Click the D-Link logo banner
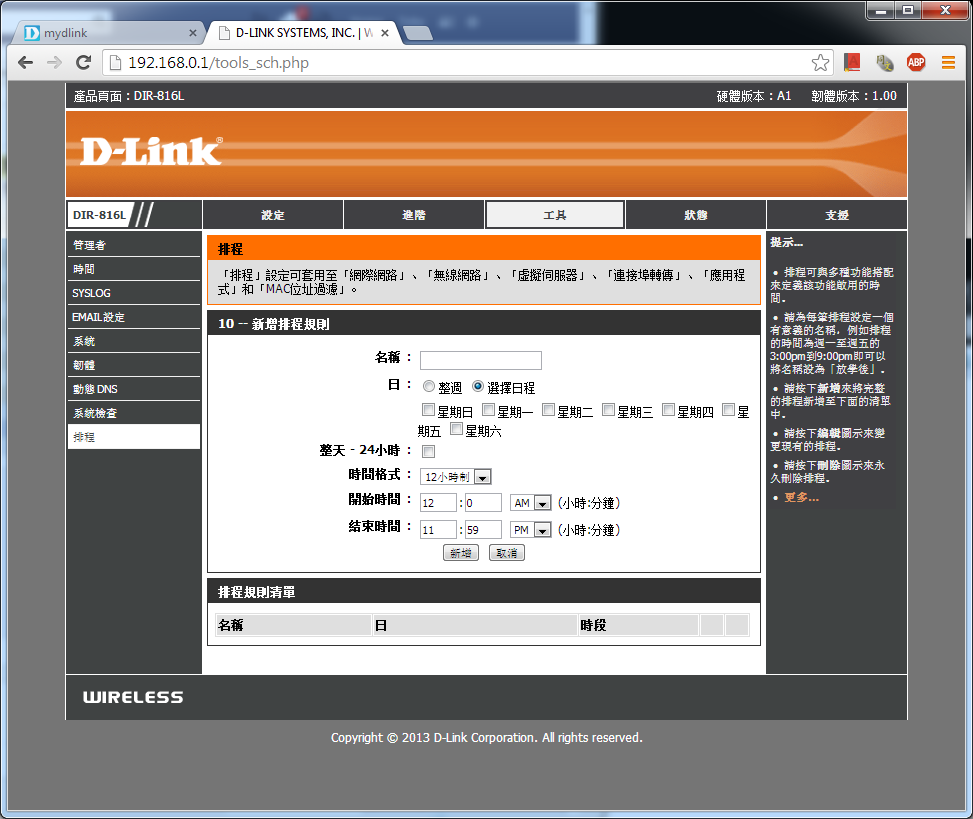This screenshot has width=973, height=819. point(150,152)
